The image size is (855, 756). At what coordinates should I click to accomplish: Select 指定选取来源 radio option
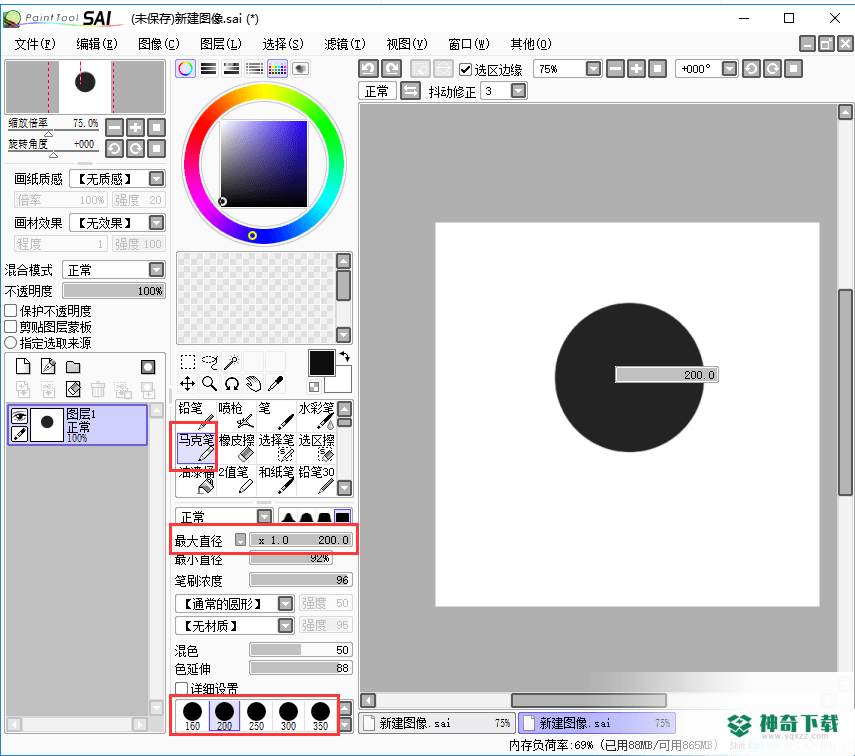[10, 343]
